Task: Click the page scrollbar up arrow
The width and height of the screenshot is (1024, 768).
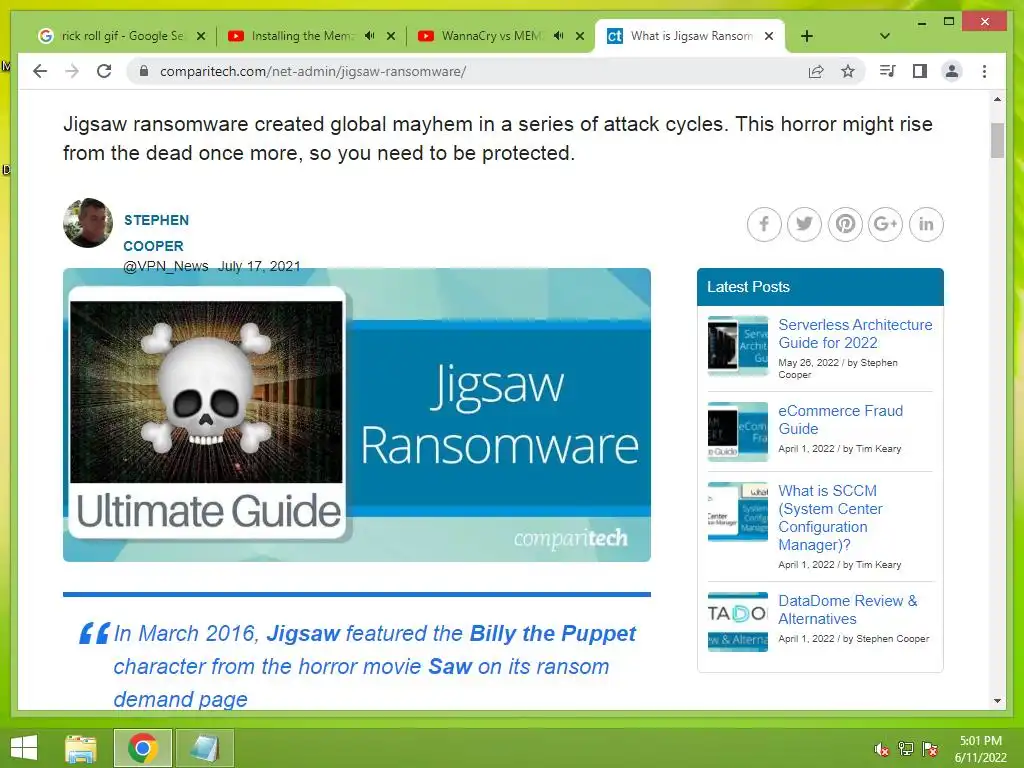Action: coord(997,99)
